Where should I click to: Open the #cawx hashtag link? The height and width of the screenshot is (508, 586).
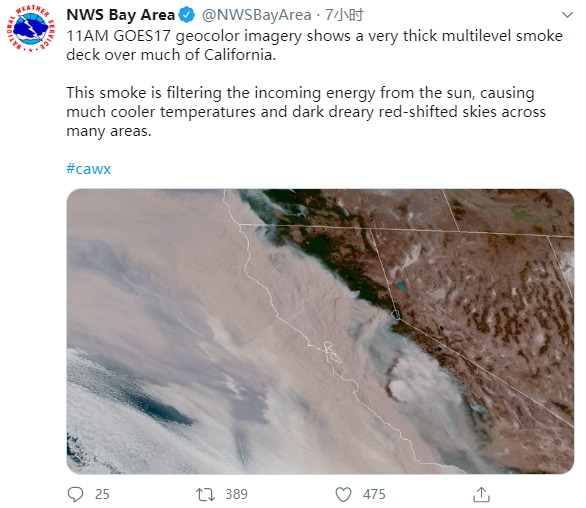[x=89, y=169]
